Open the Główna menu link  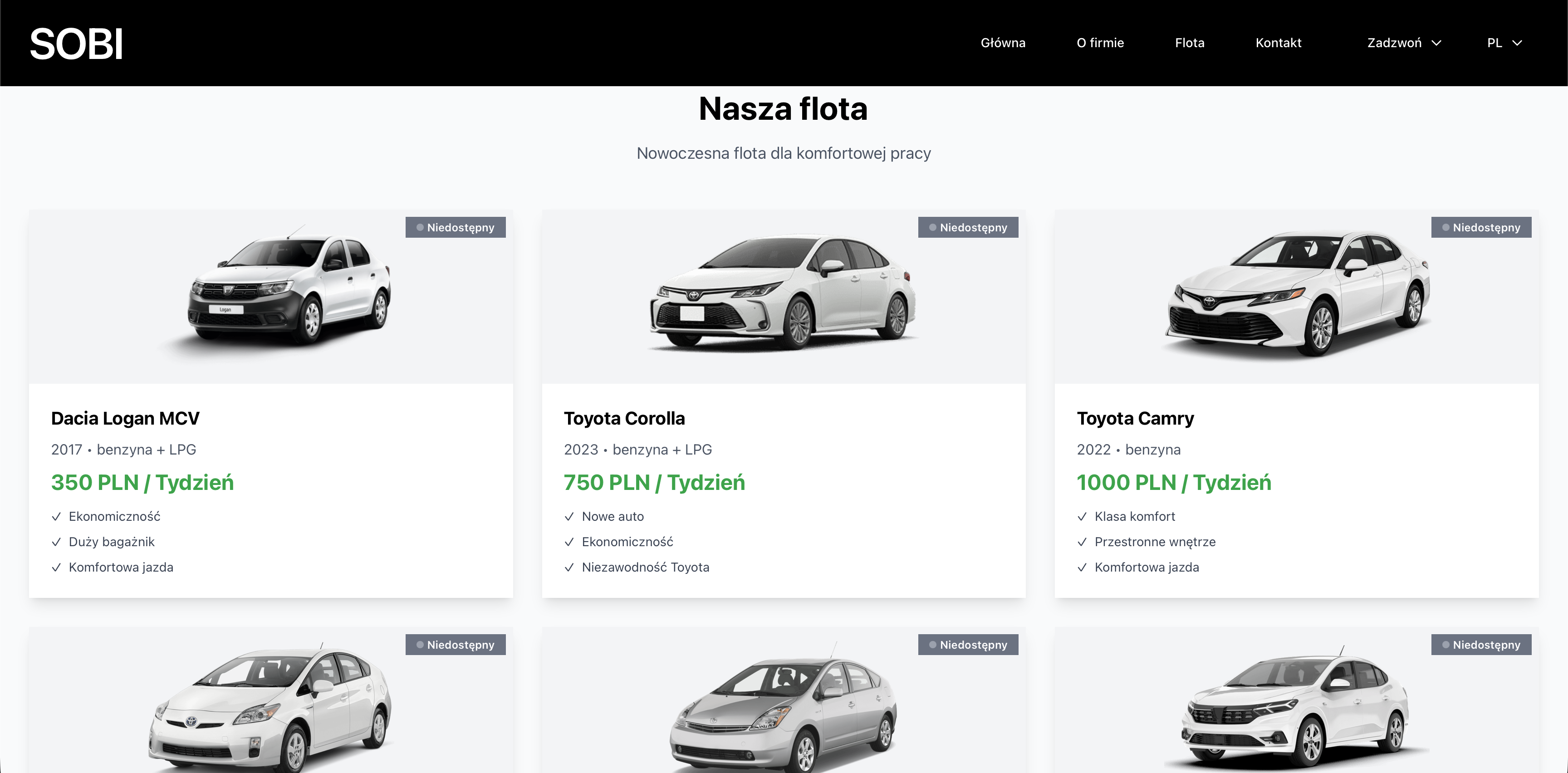[x=1003, y=43]
